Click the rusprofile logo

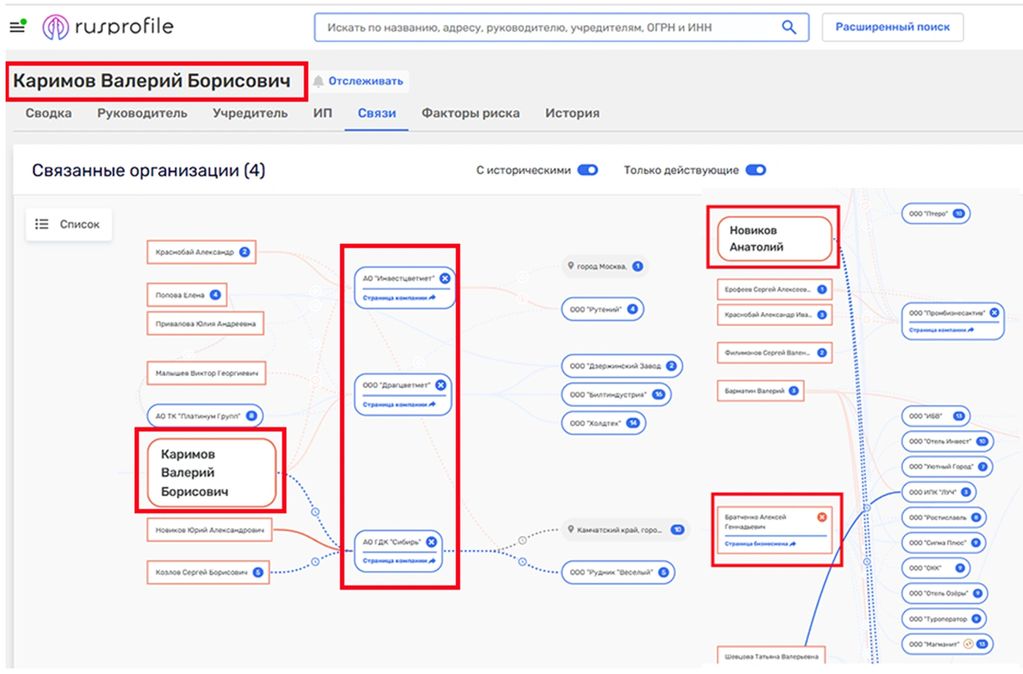tap(108, 27)
